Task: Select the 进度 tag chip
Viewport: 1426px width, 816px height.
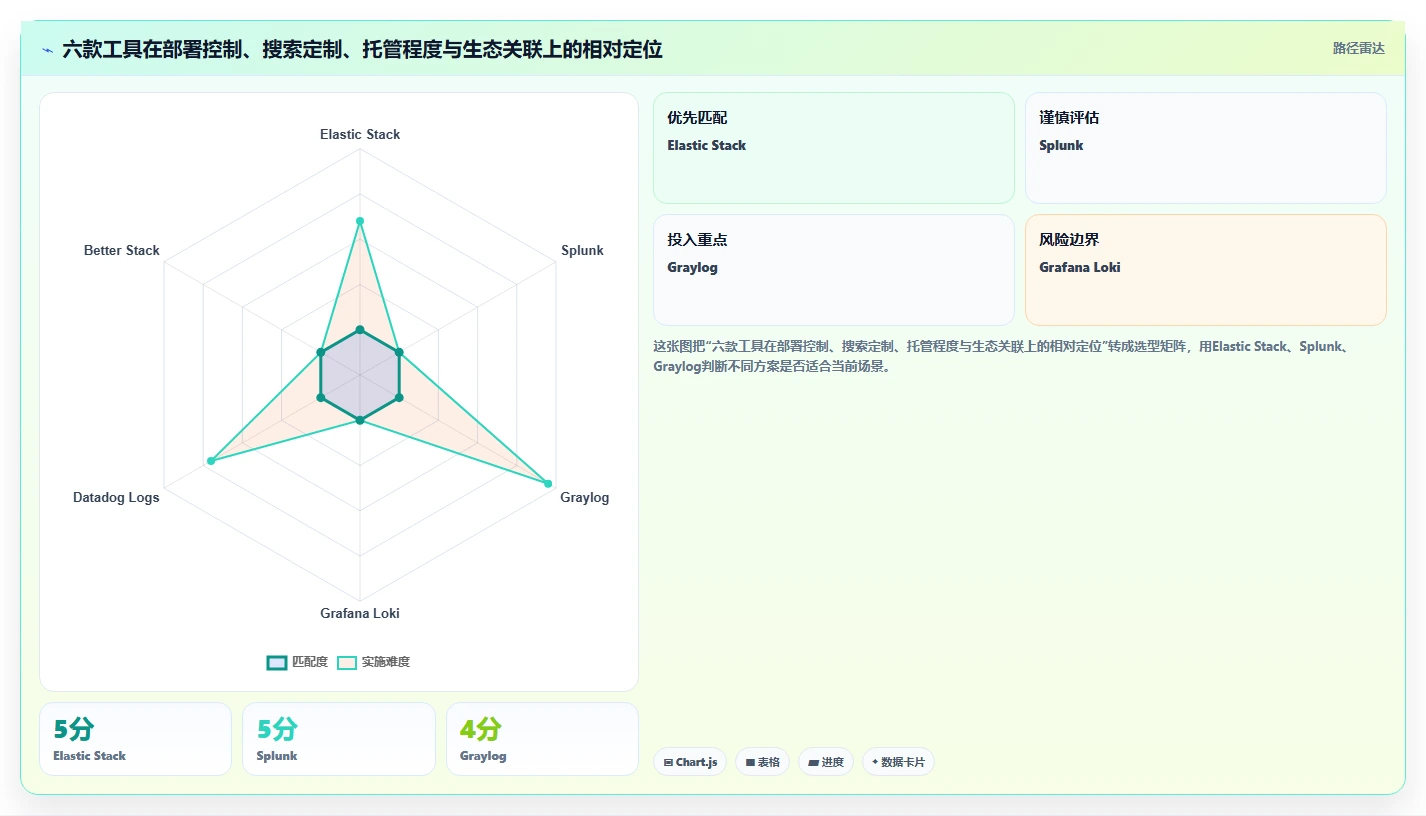Action: point(826,762)
